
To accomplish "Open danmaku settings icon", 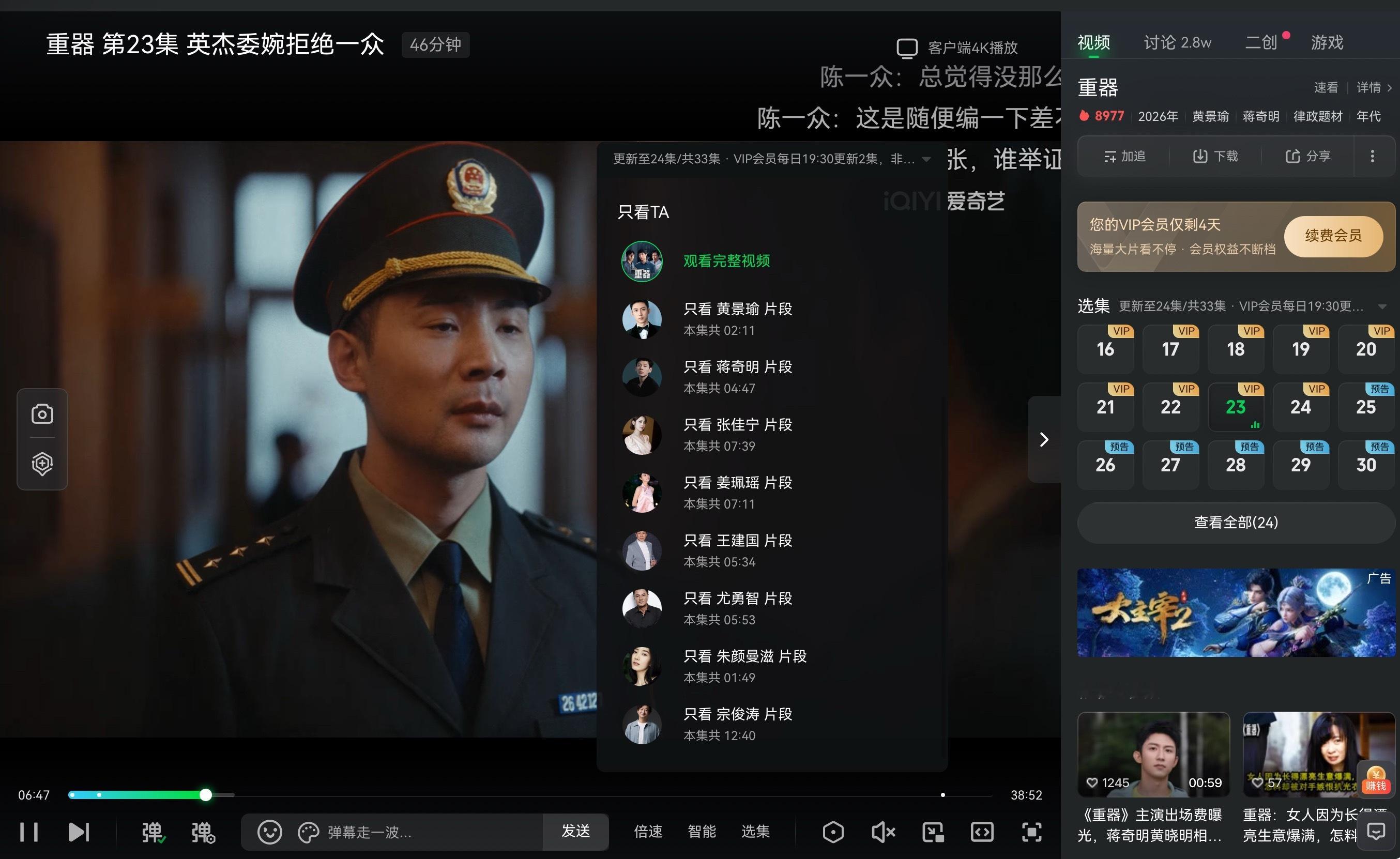I will 203,832.
